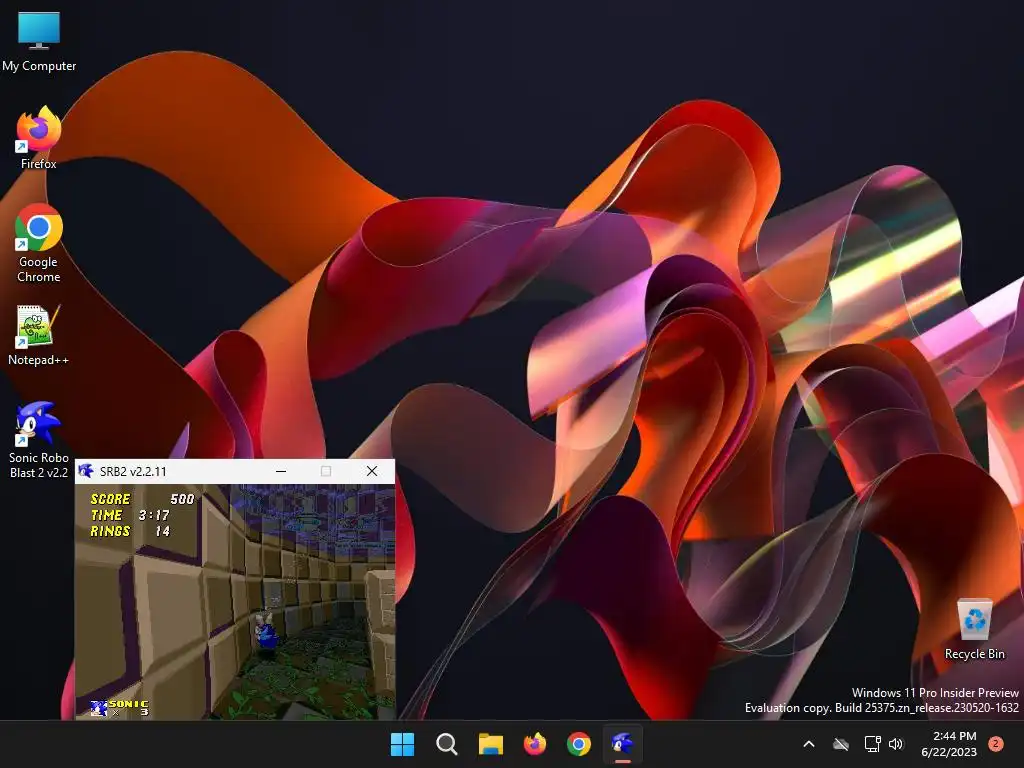Open the network status tray icon
Viewport: 1024px width, 768px height.
click(872, 744)
